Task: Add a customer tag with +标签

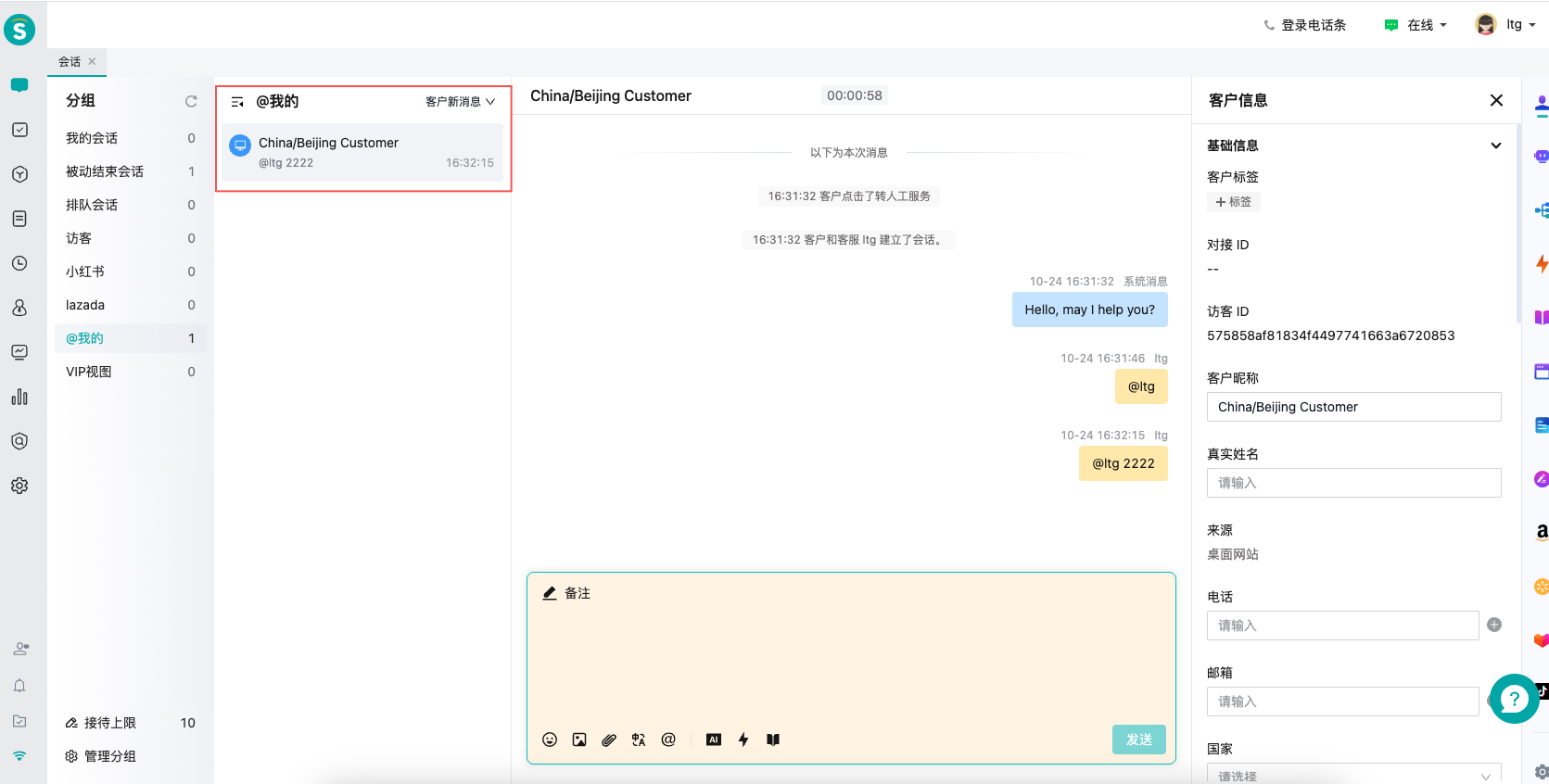Action: click(x=1234, y=202)
